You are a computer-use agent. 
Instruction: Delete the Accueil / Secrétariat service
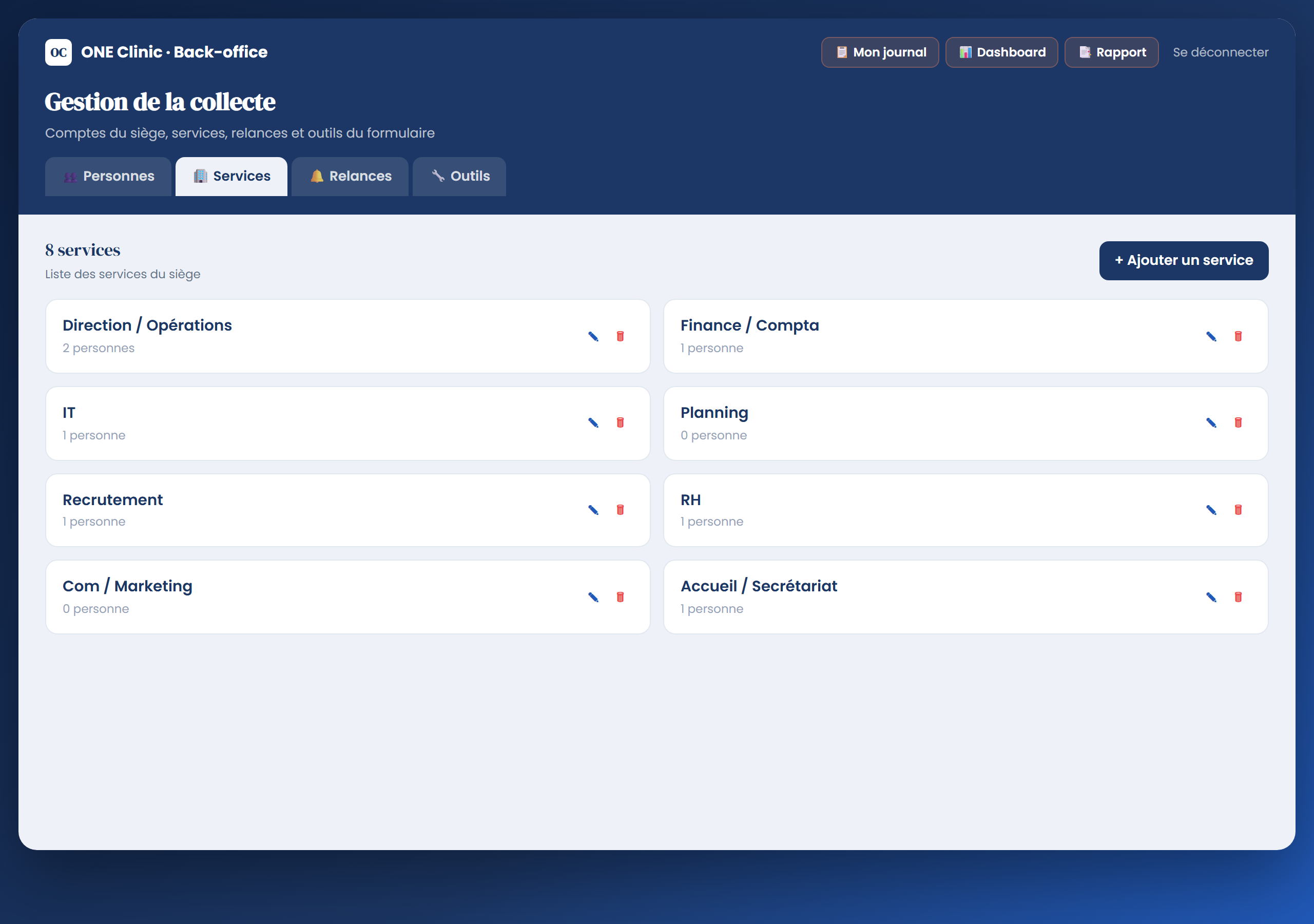(x=1238, y=597)
